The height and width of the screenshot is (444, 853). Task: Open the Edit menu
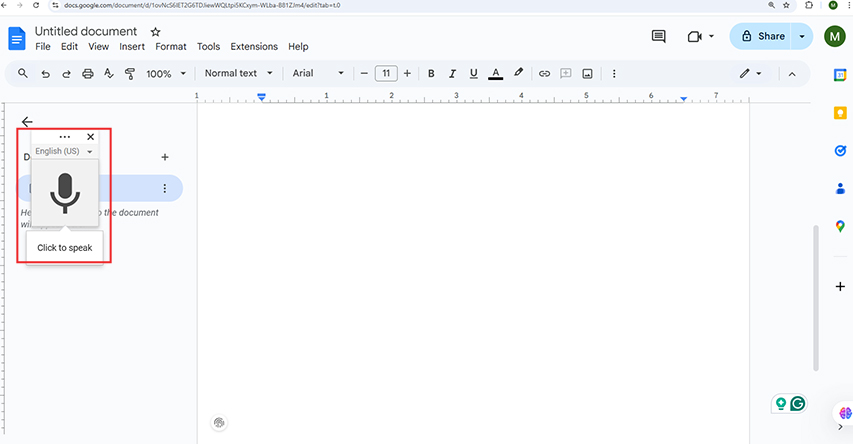(69, 47)
